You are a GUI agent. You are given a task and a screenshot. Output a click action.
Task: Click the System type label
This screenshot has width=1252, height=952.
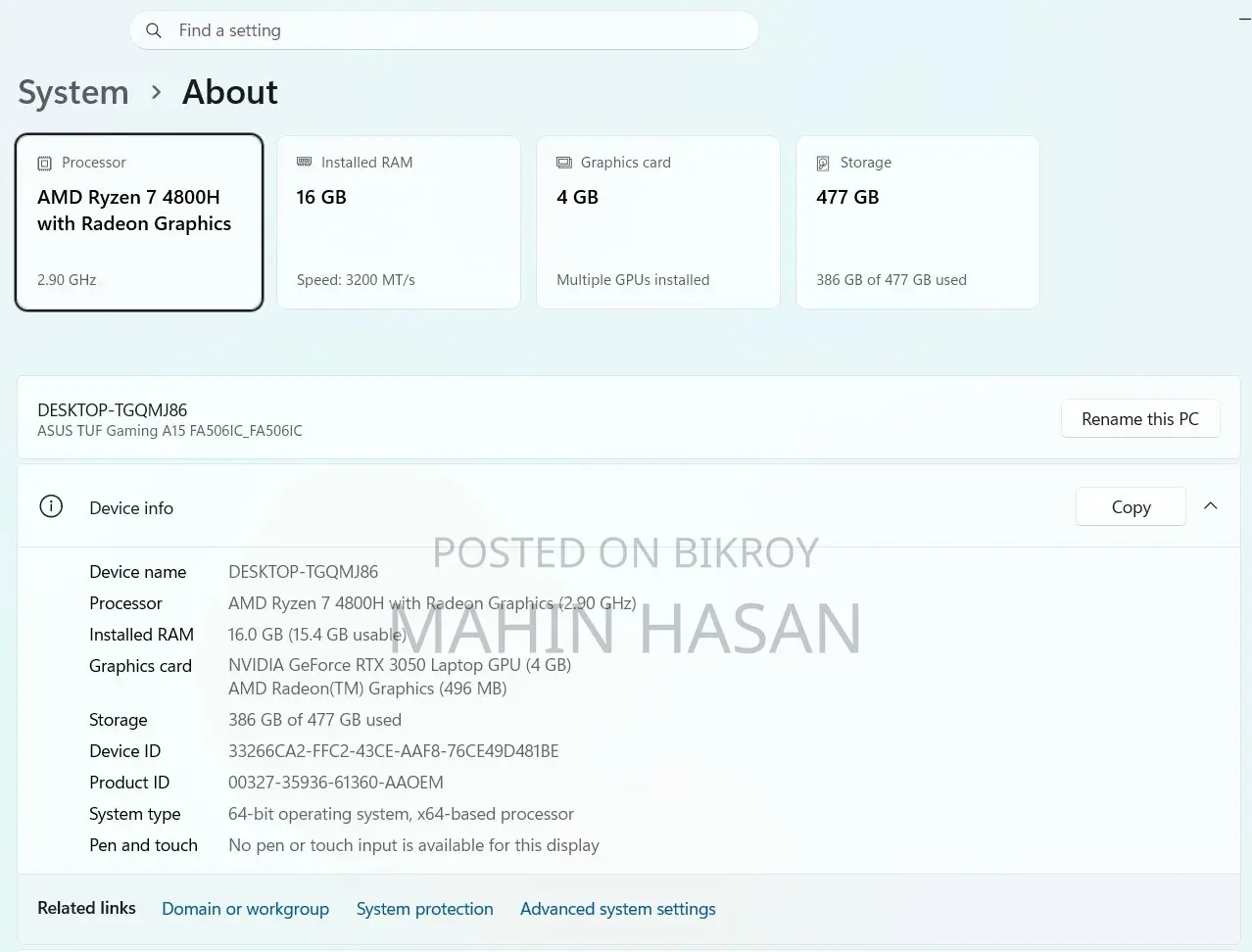point(134,814)
